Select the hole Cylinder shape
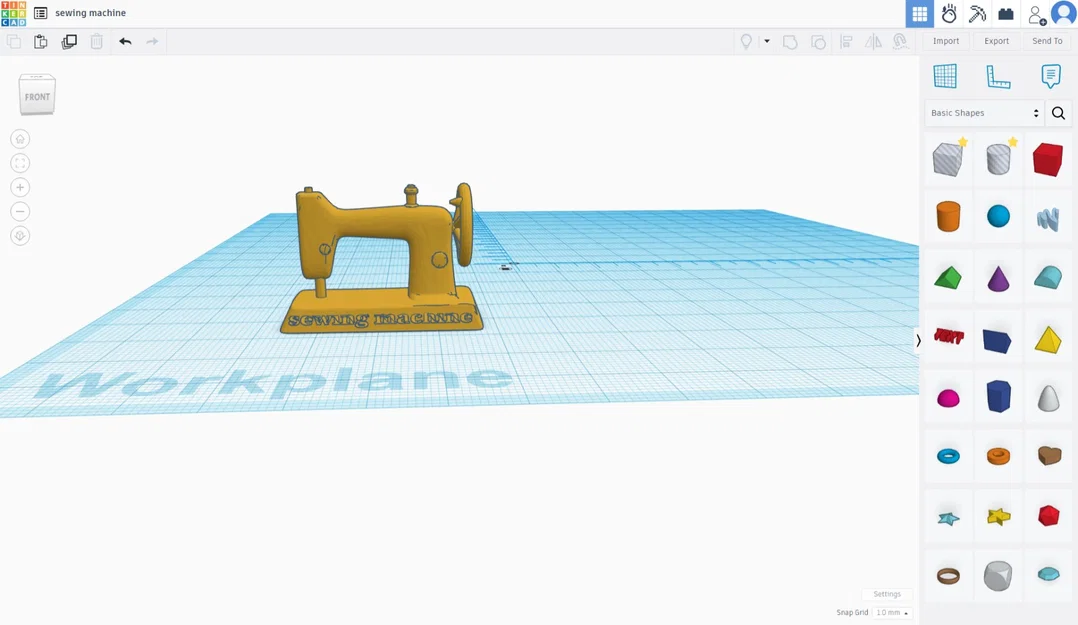Viewport: 1078px width, 625px height. pos(998,159)
